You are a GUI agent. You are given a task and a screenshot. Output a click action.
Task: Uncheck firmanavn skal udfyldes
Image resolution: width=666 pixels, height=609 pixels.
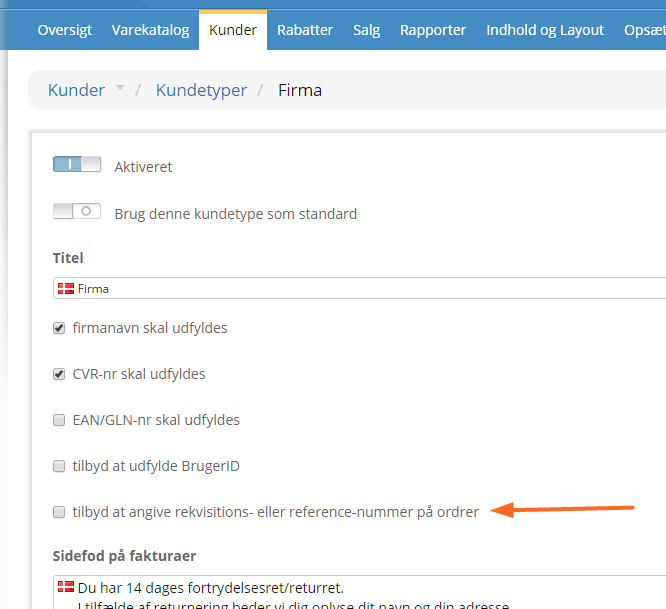click(x=59, y=328)
